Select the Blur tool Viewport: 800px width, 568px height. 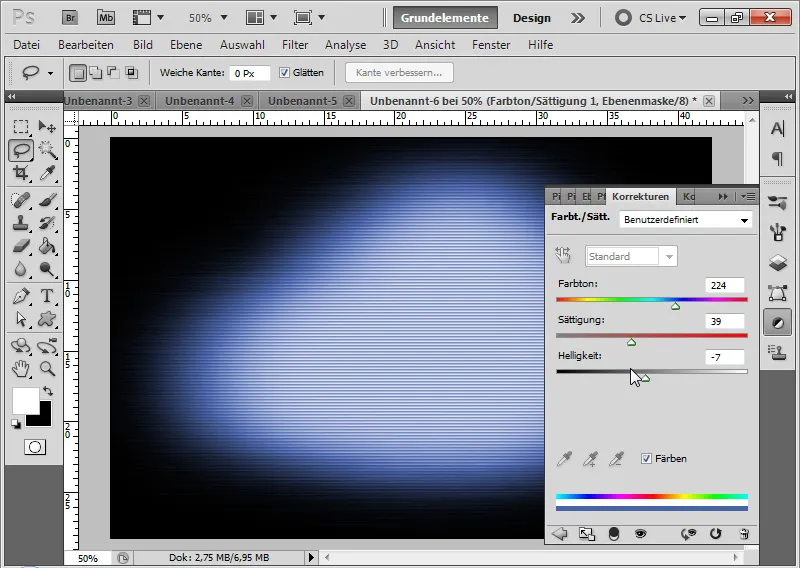21,269
